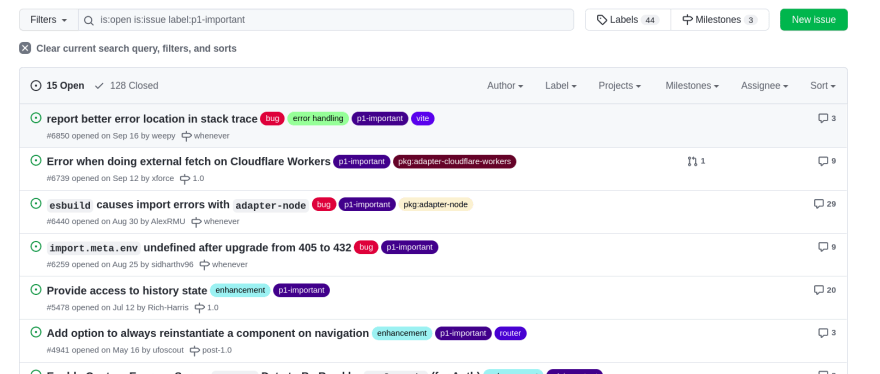
Task: Expand the Projects filter dropdown
Action: [620, 85]
